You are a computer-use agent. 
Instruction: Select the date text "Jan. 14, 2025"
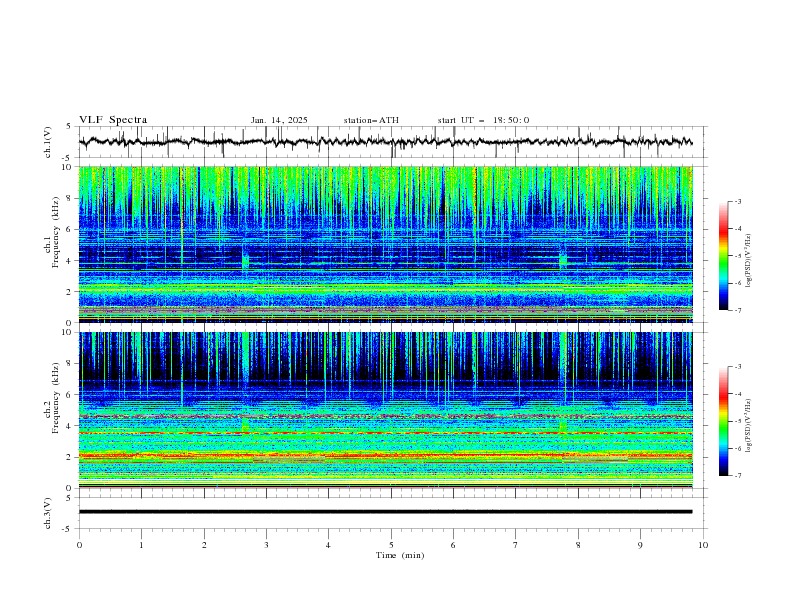279,120
